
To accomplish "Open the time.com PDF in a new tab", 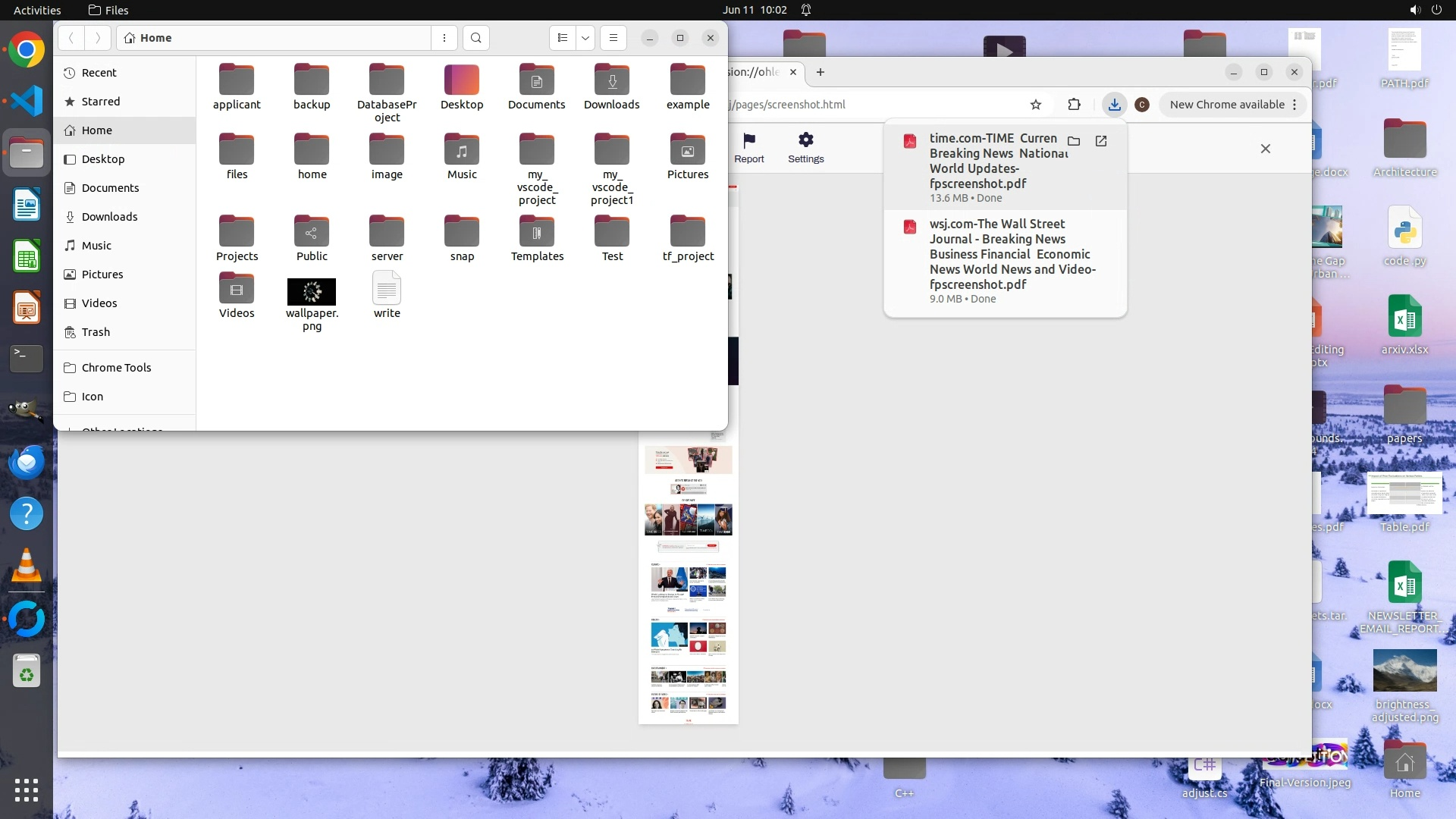I will tap(1101, 141).
